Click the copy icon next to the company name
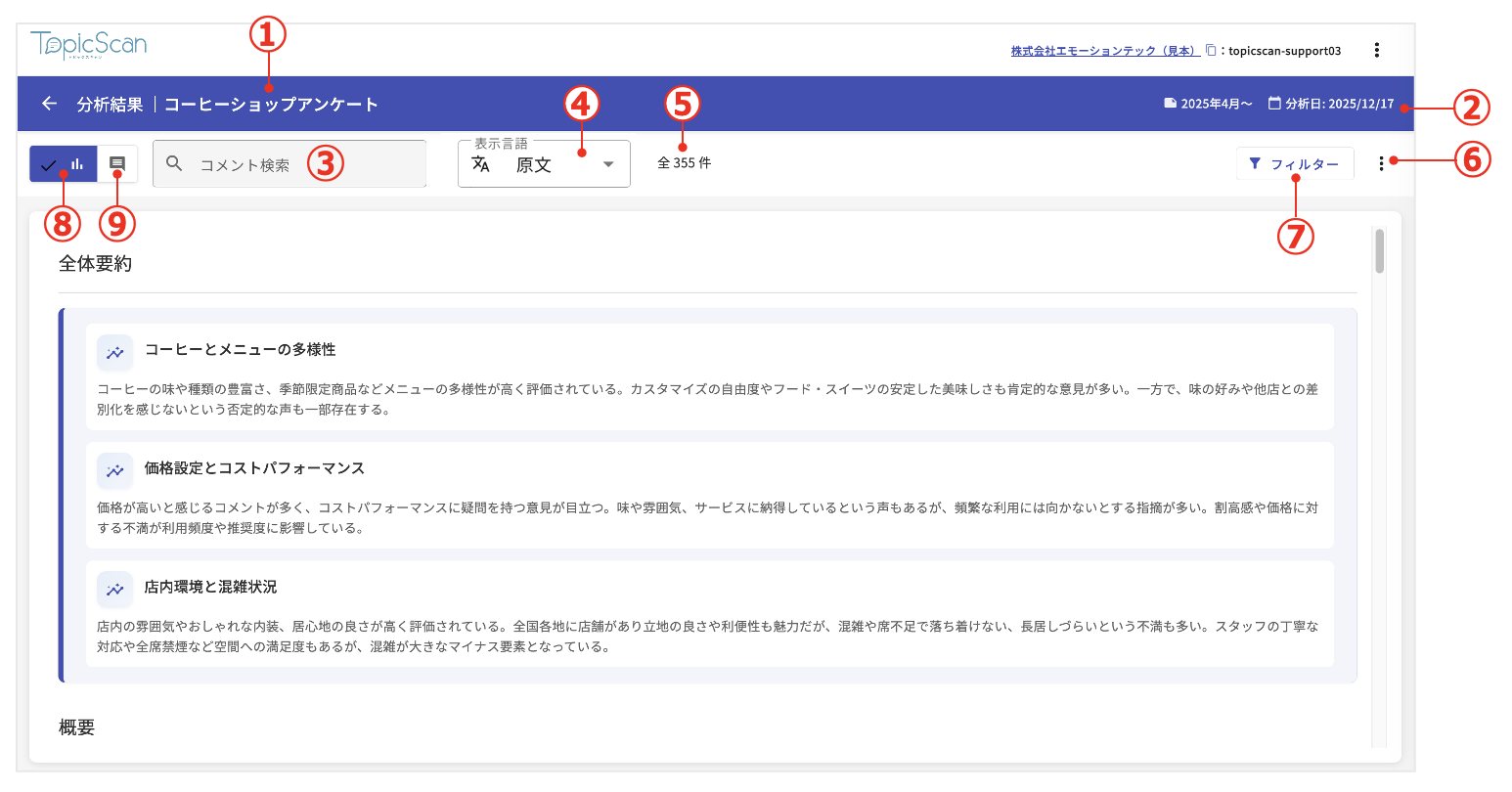Screen dimensions: 1512x792 click(x=1211, y=50)
